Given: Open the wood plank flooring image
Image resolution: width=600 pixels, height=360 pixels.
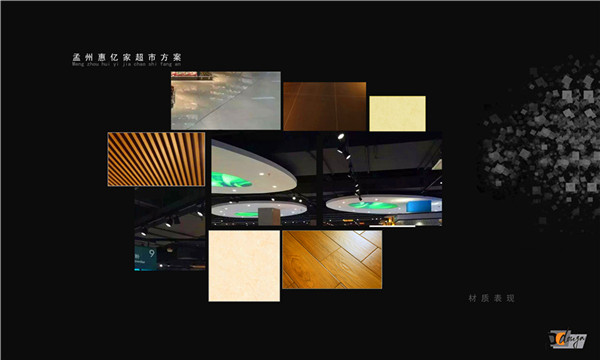Looking at the screenshot, I should click(332, 259).
